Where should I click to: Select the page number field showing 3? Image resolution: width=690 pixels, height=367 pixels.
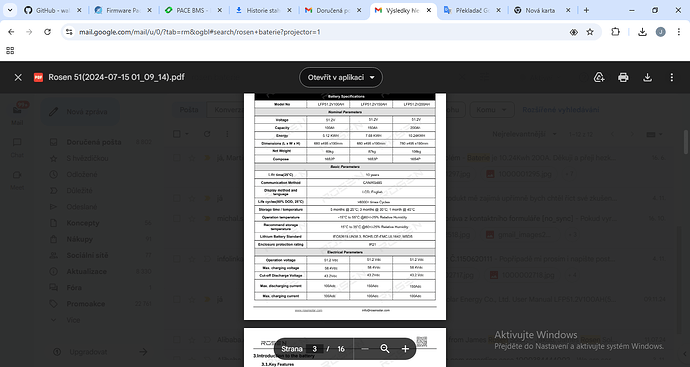pyautogui.click(x=315, y=349)
